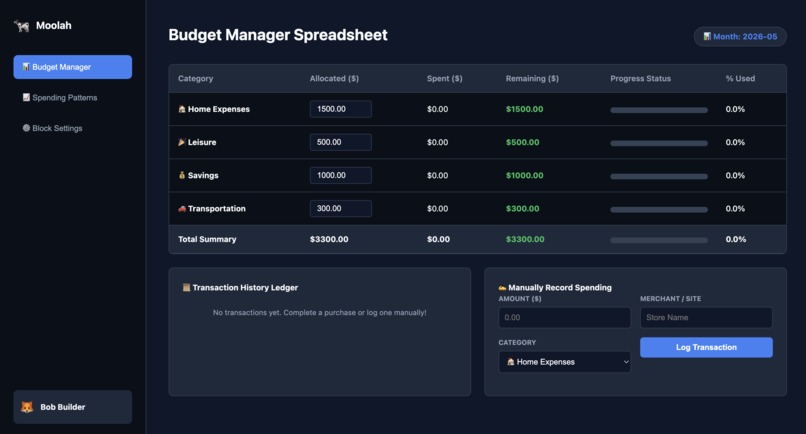Click the Home Expenses progress bar
806x434 pixels.
pyautogui.click(x=658, y=110)
